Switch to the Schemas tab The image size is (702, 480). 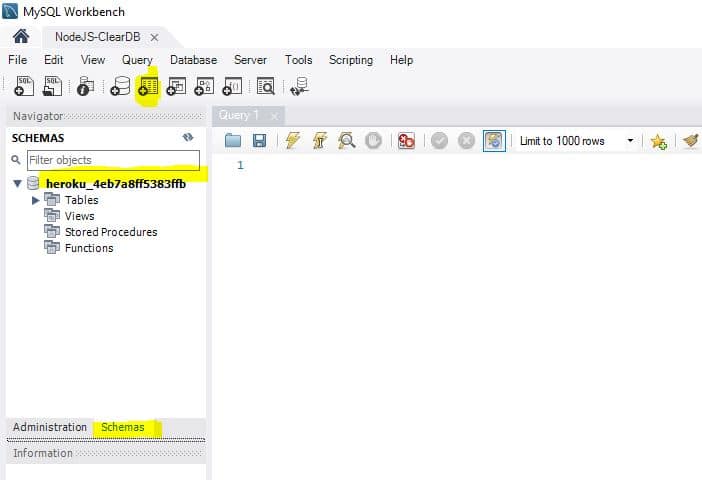click(123, 427)
